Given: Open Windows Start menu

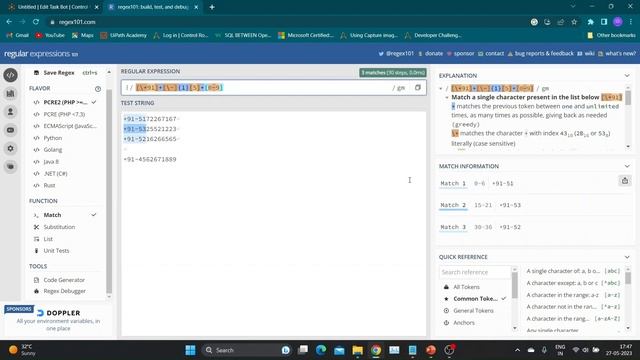Looking at the screenshot, I should (x=190, y=350).
